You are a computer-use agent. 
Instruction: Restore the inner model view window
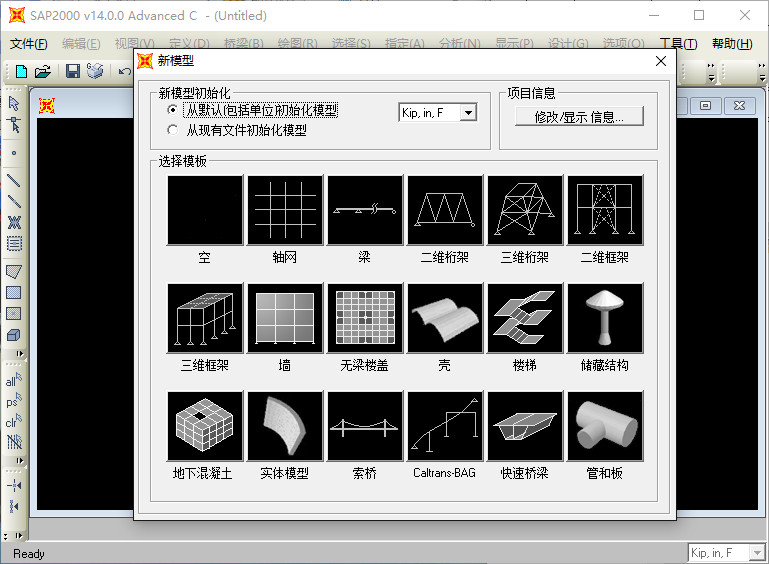click(705, 105)
